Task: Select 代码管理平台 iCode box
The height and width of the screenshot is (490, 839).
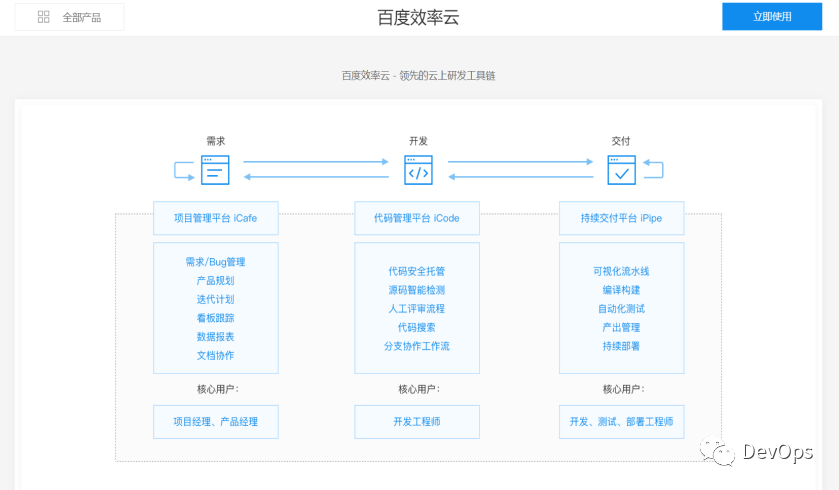Action: pos(417,218)
